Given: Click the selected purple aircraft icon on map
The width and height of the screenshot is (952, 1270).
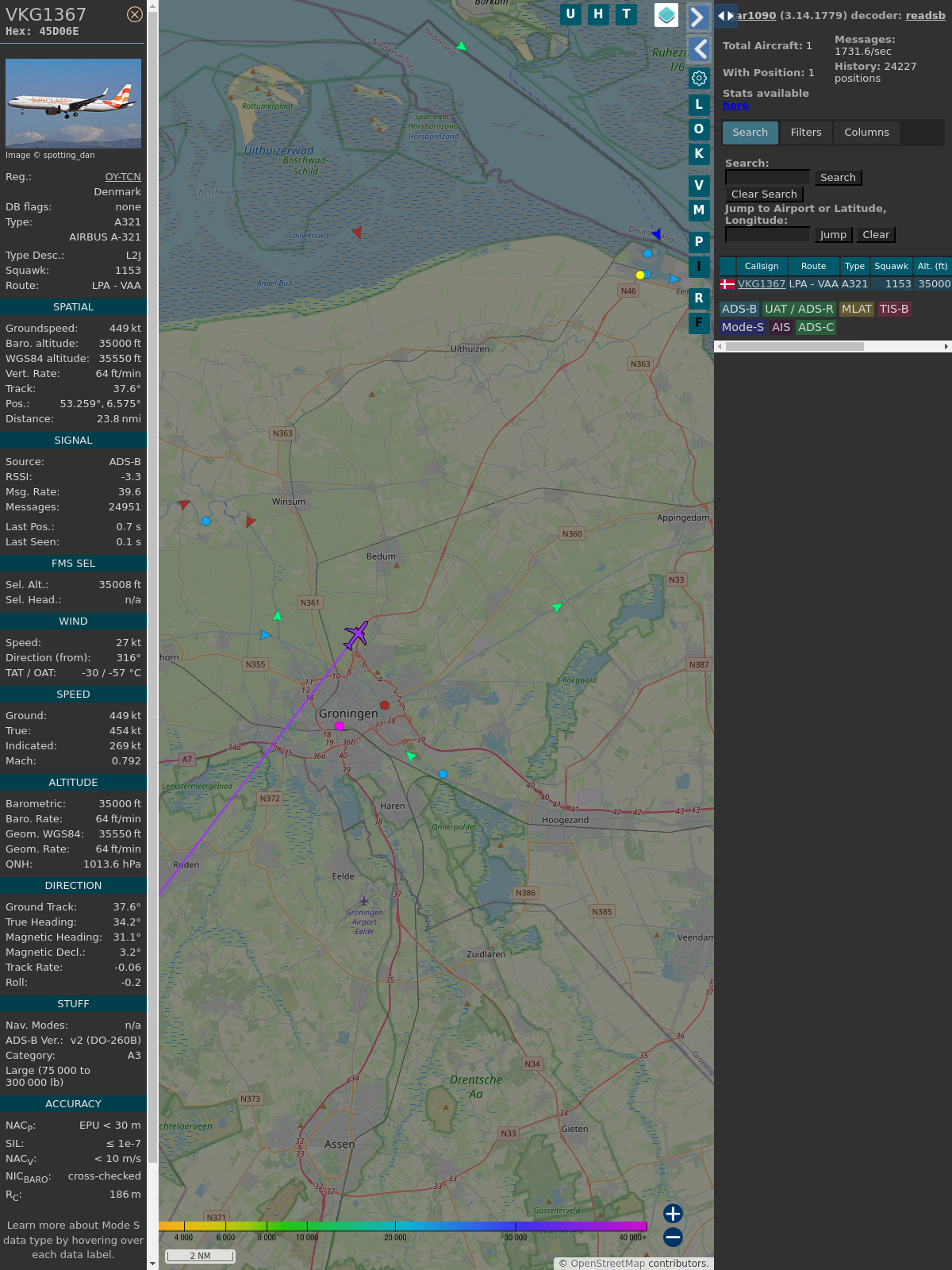Looking at the screenshot, I should [356, 634].
